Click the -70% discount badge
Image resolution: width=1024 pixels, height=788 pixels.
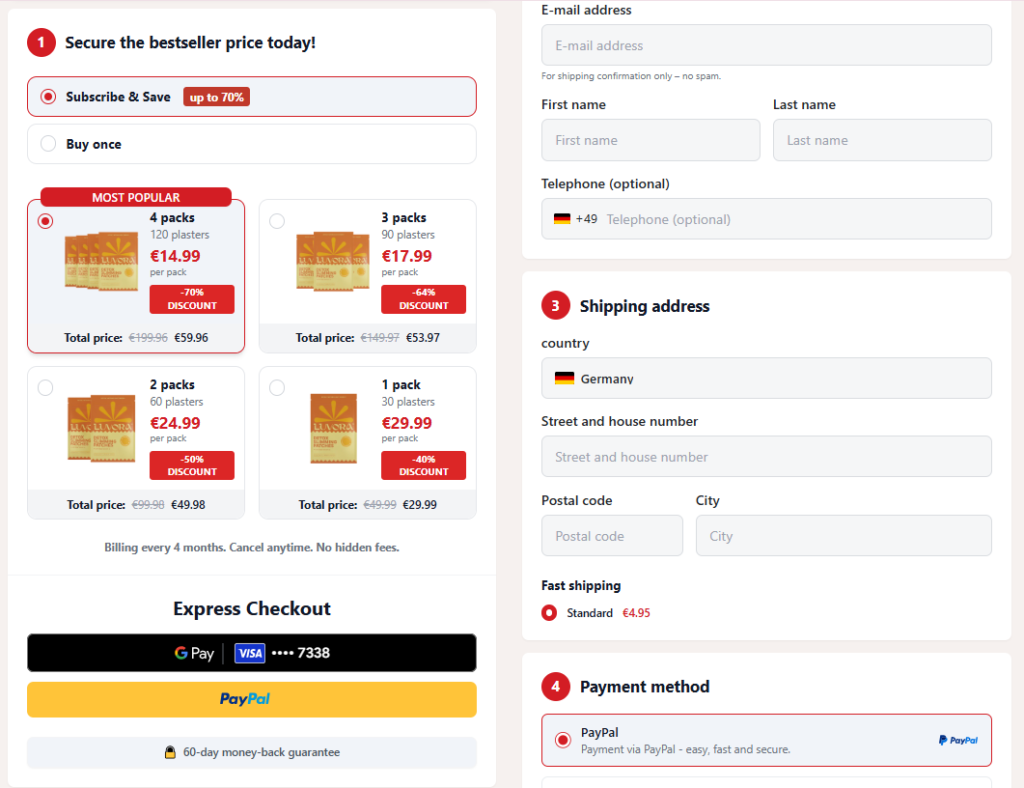[x=192, y=299]
